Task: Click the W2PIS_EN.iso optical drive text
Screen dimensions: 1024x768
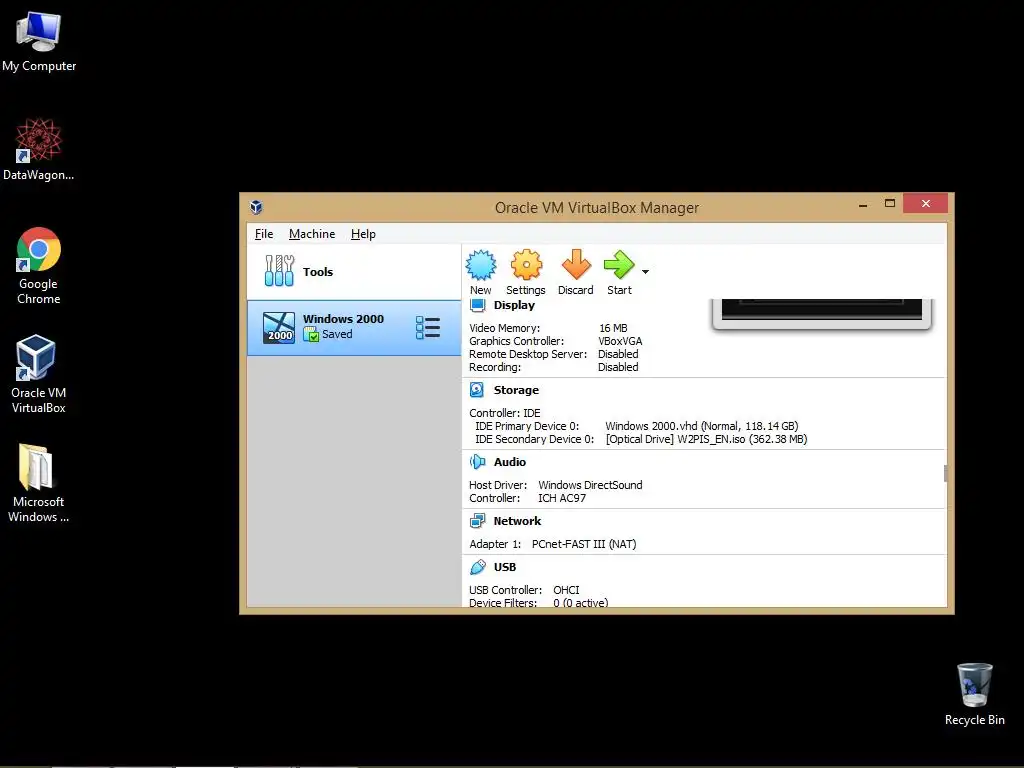Action: click(706, 439)
